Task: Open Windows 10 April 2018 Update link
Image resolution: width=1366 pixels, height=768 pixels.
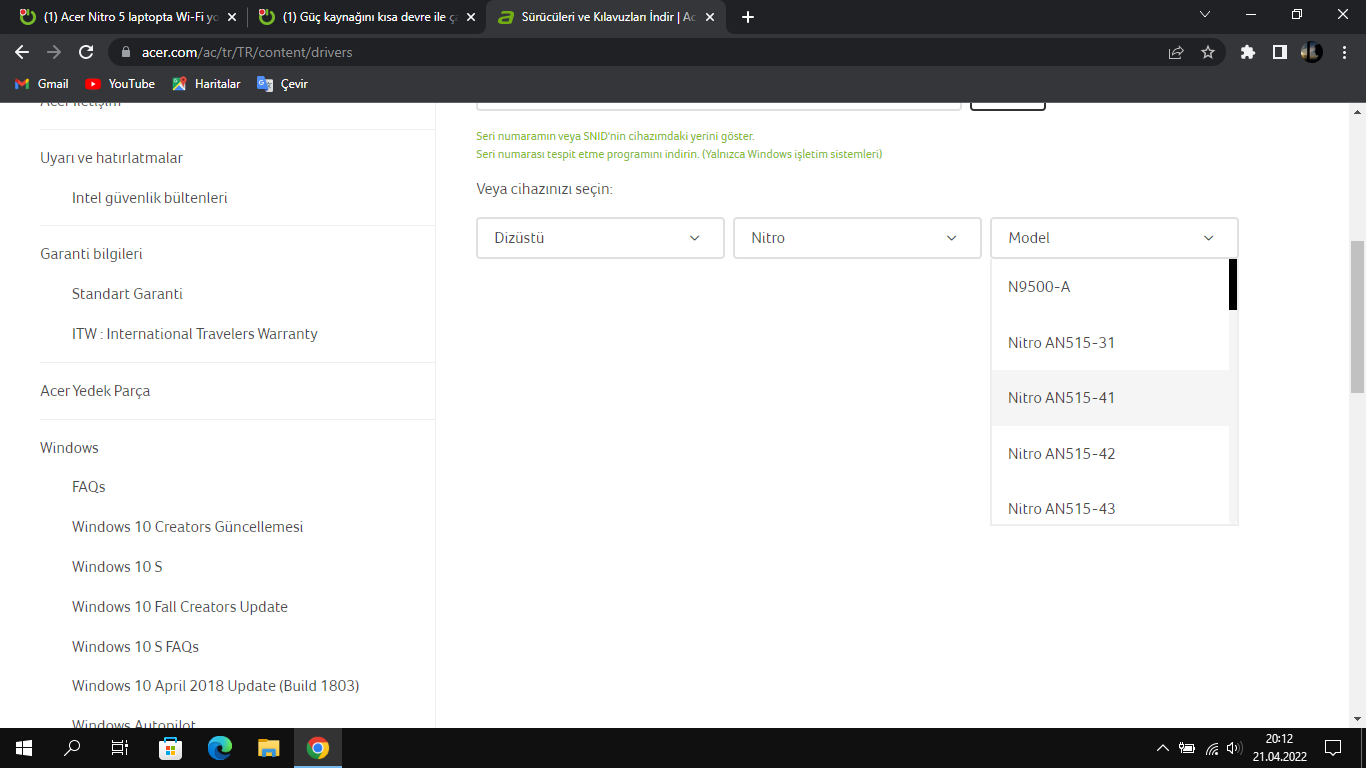Action: coord(215,686)
